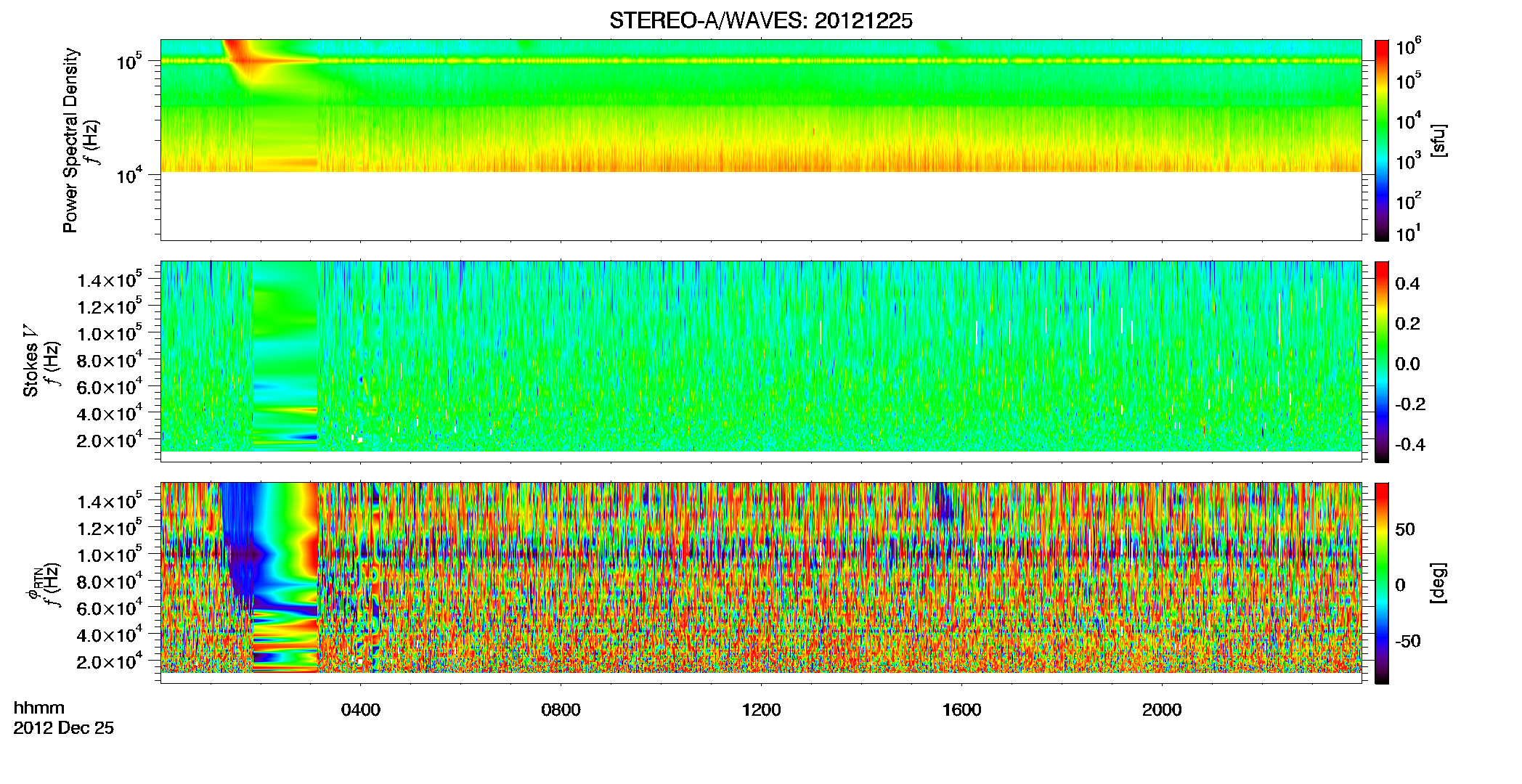
Task: Click the 0400 time tick label
Action: point(360,709)
